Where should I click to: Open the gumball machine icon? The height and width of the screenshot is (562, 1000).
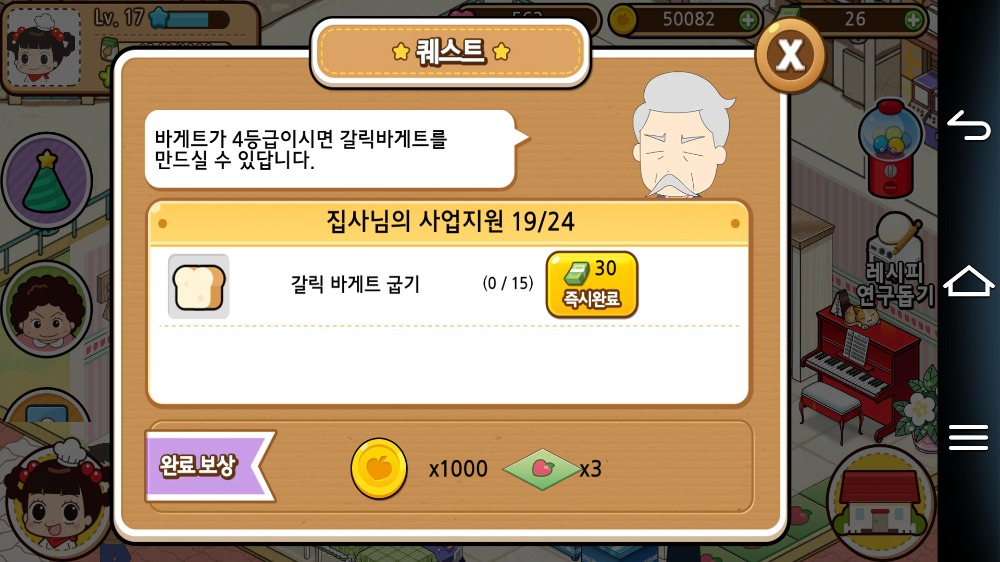click(890, 148)
